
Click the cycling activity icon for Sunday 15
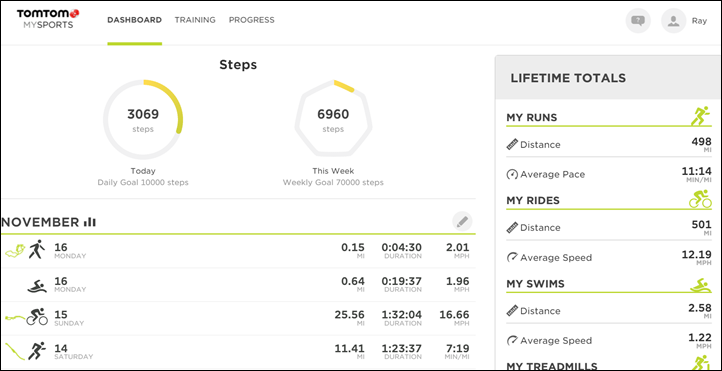[x=37, y=317]
